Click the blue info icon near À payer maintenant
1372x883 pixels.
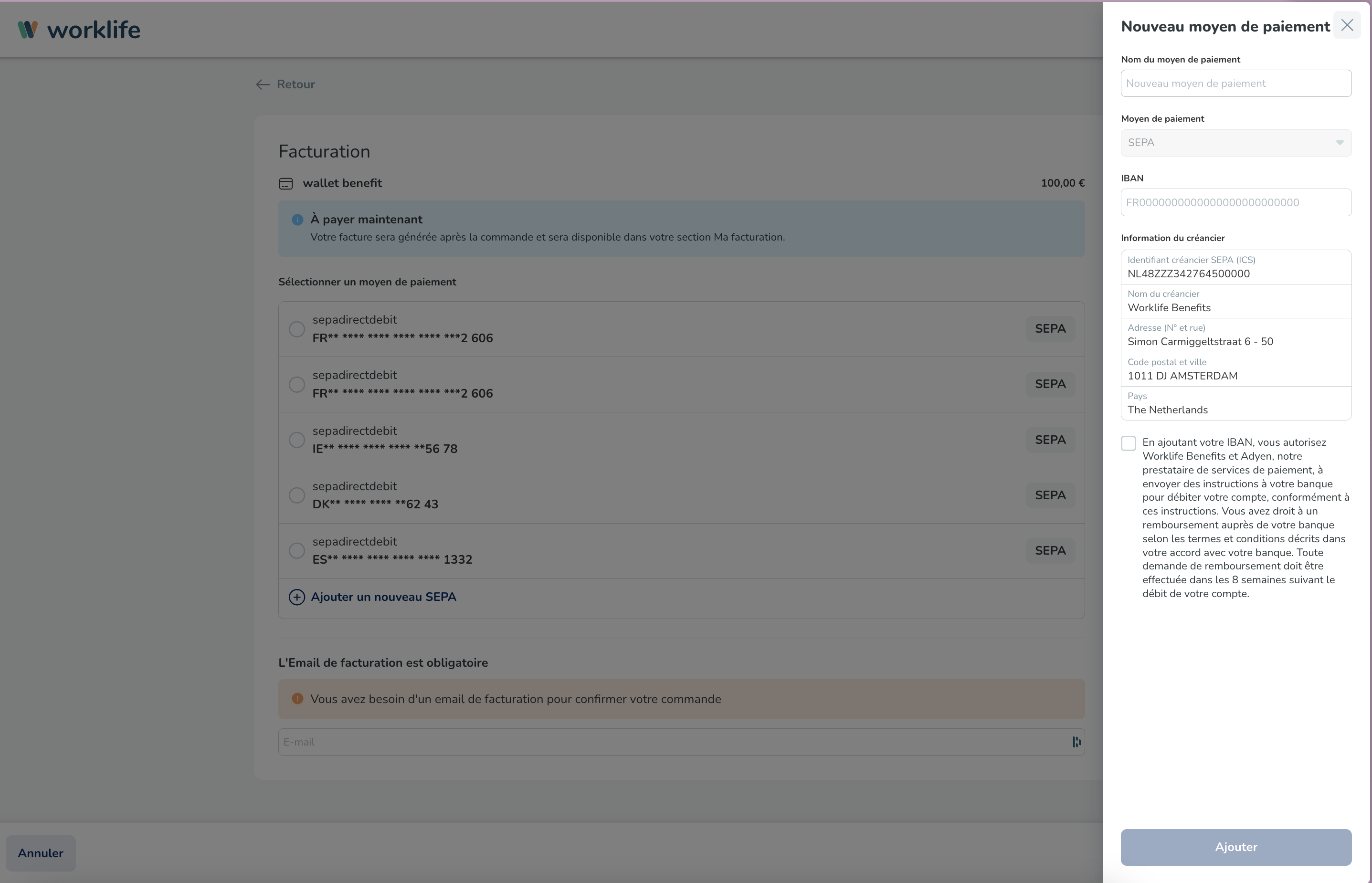pyautogui.click(x=297, y=220)
